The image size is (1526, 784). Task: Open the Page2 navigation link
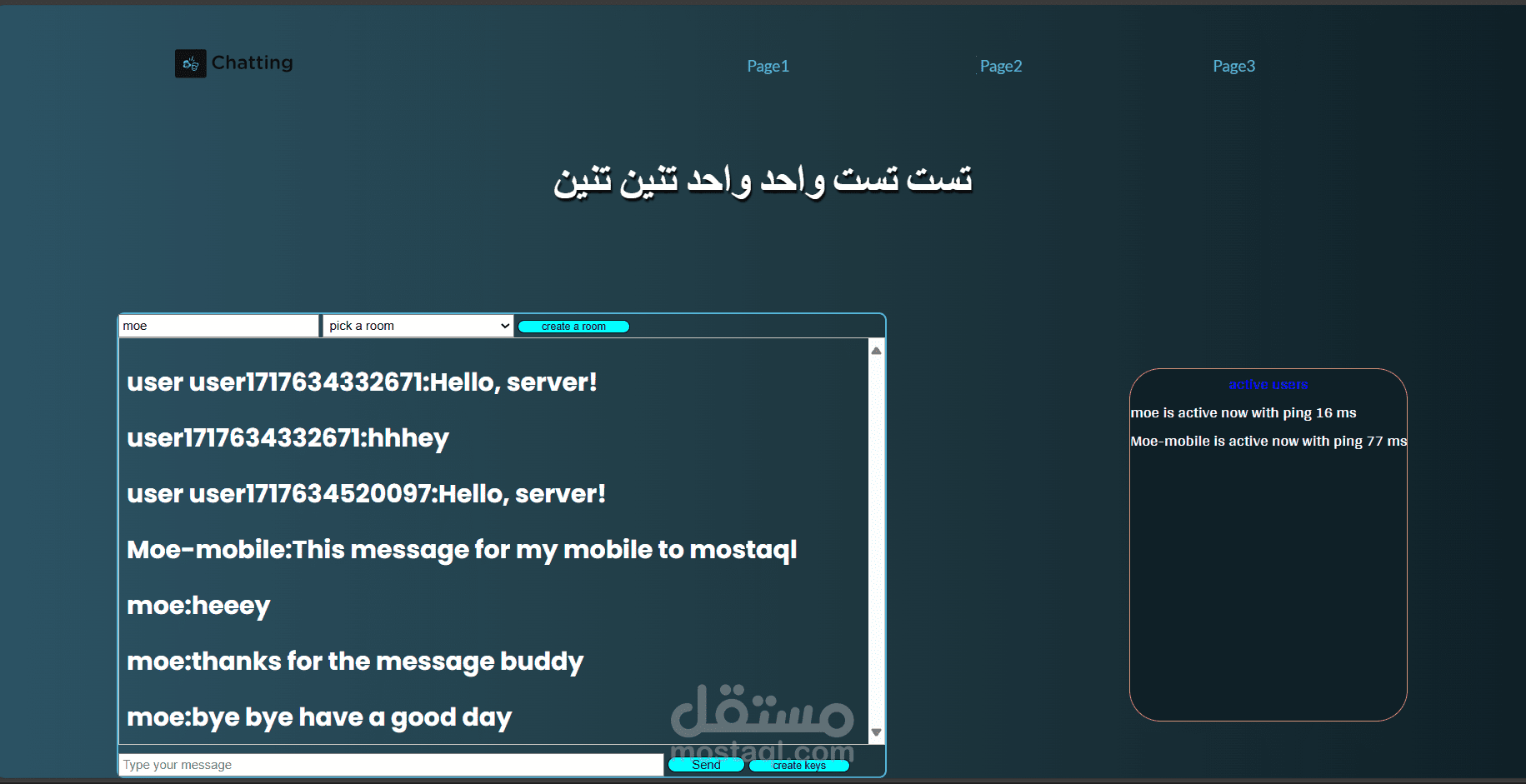1000,66
